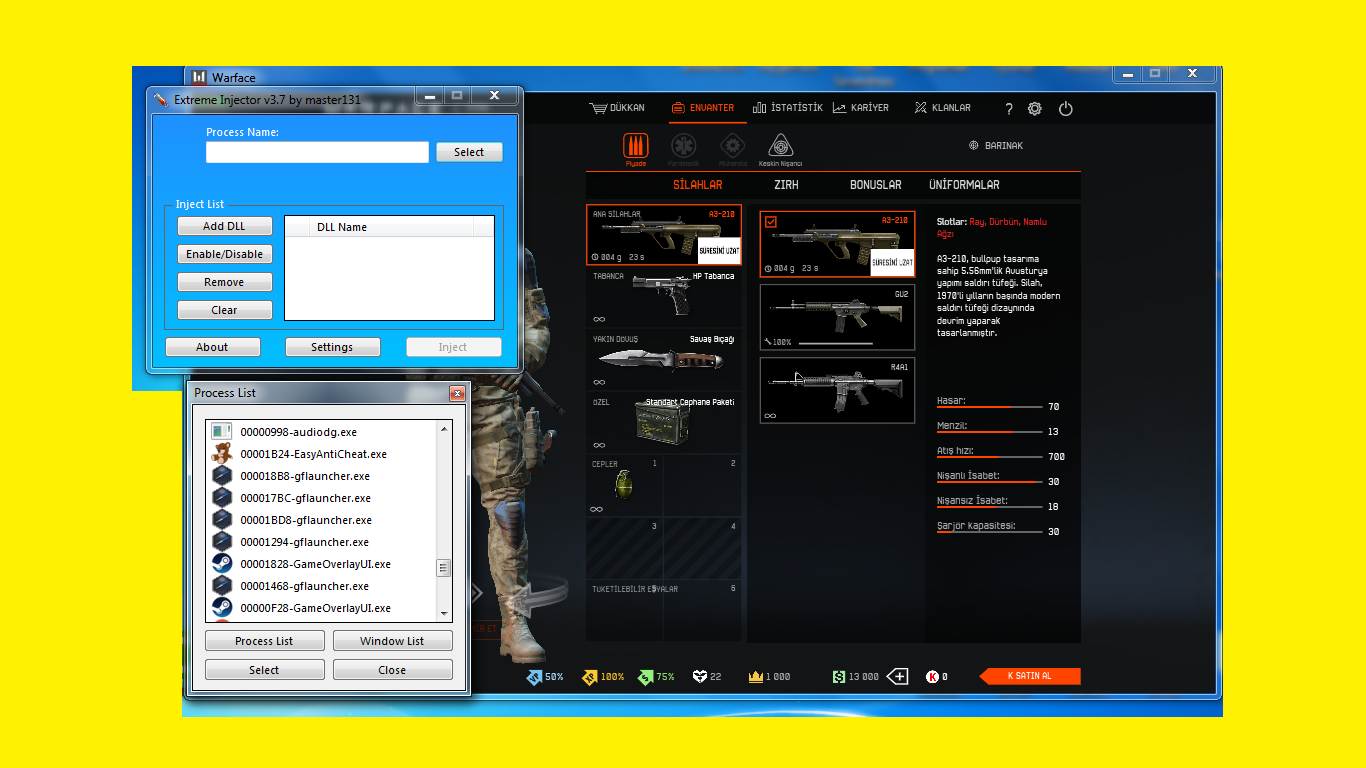This screenshot has height=768, width=1366.
Task: Click the crown 1 000 icon
Action: tap(755, 677)
